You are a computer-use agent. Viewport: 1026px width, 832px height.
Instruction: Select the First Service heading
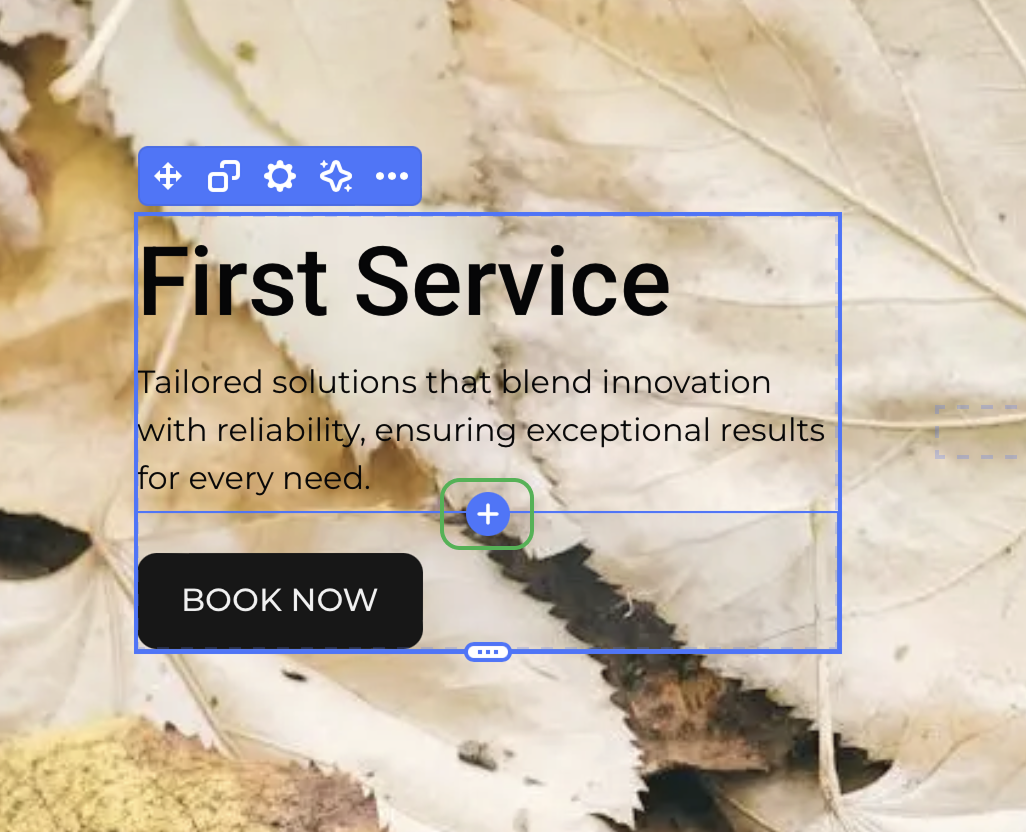[x=404, y=281]
